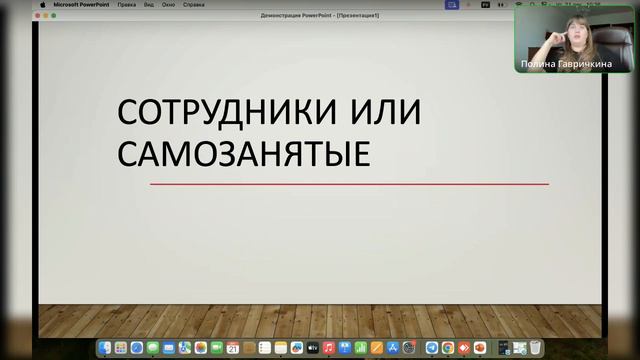Open Launchpad in the dock

pos(120,348)
